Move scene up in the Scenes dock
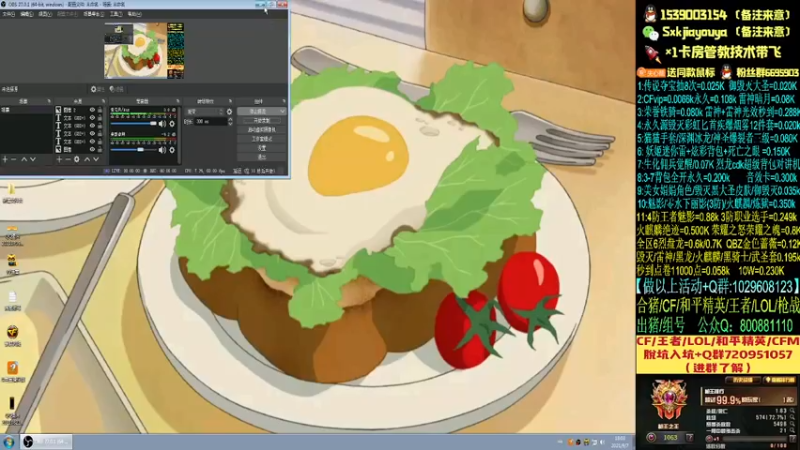This screenshot has height=450, width=800. (x=23, y=160)
